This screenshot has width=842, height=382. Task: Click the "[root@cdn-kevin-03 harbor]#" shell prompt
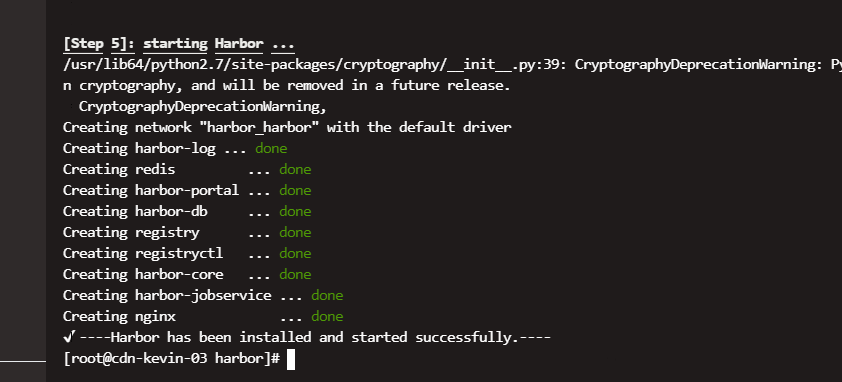171,358
